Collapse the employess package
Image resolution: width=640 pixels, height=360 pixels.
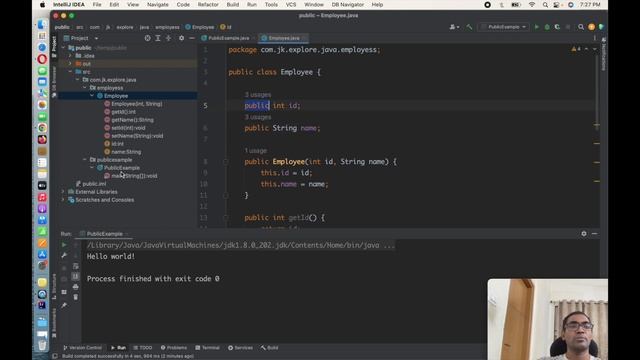point(84,88)
